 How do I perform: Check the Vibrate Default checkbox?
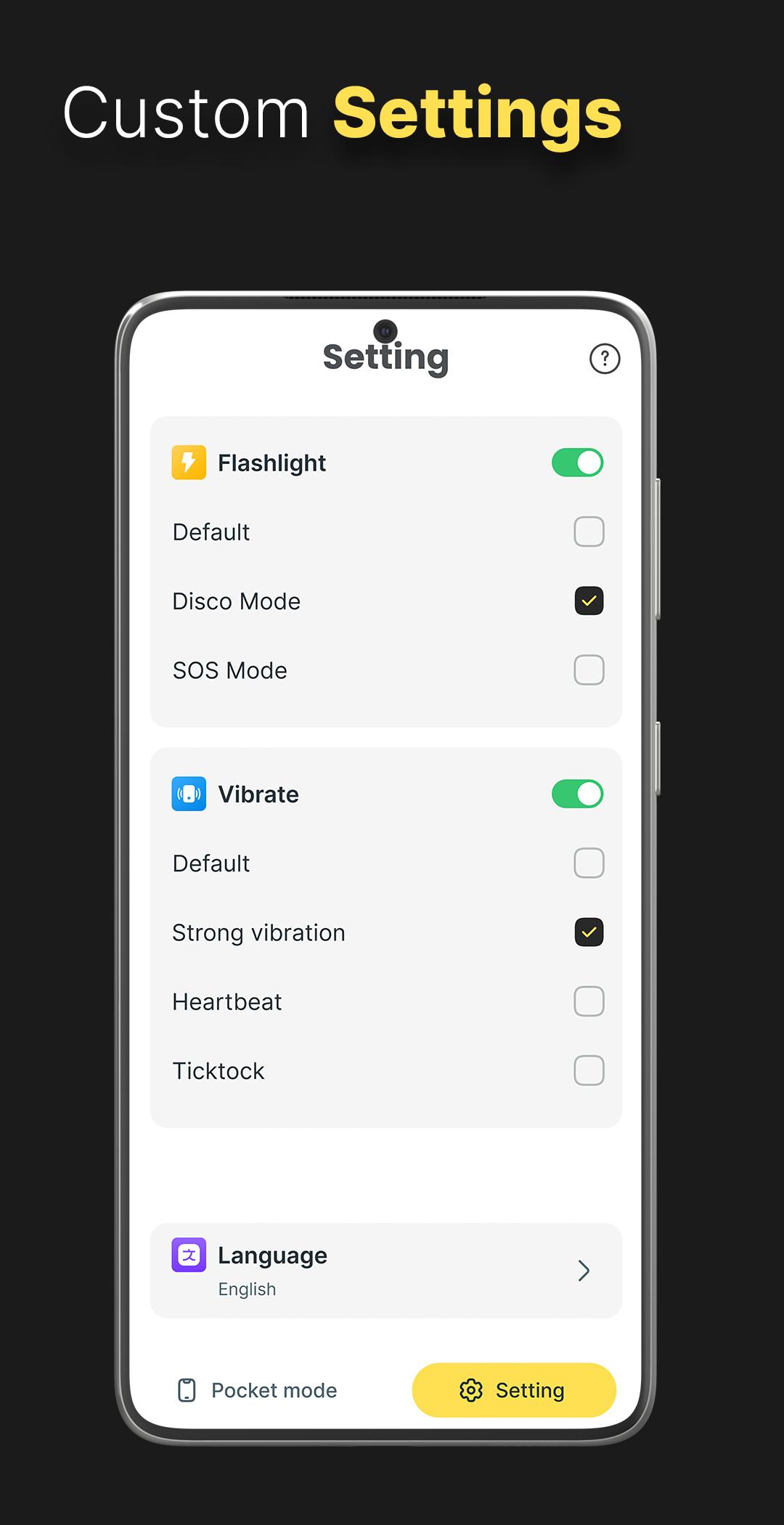point(589,863)
